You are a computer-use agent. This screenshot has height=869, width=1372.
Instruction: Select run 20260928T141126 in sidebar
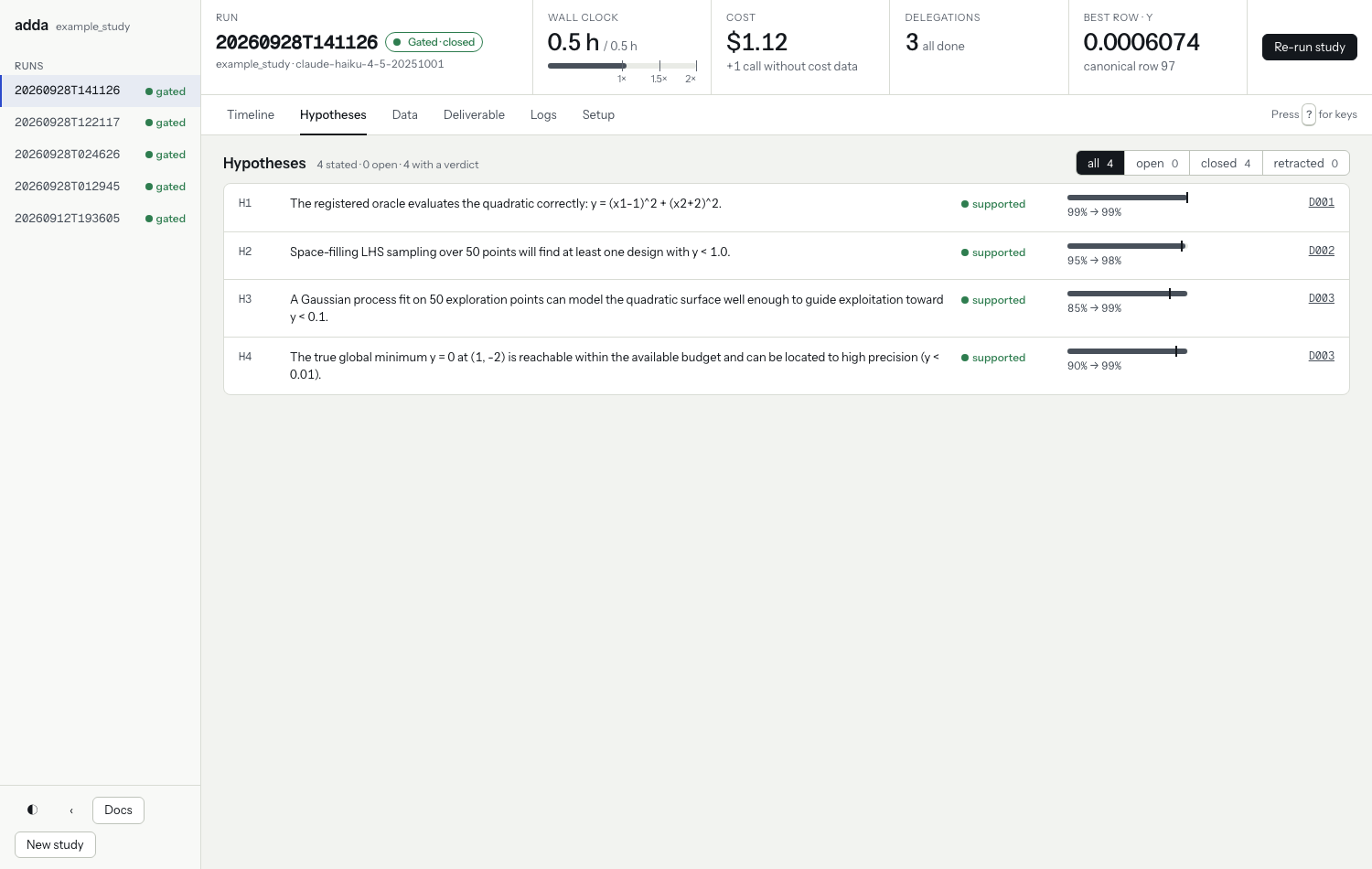coord(100,91)
